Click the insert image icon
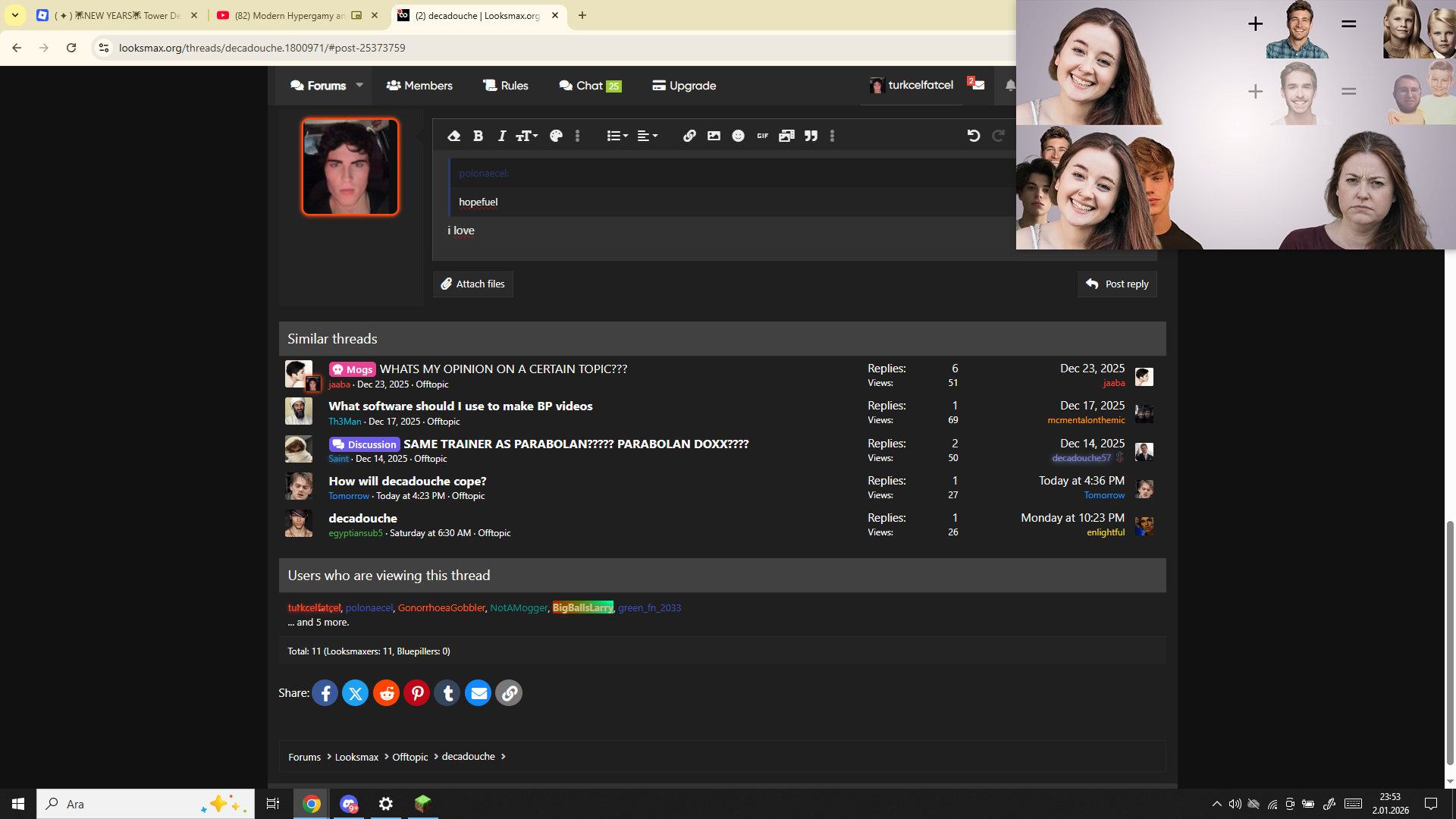1456x819 pixels. point(714,136)
